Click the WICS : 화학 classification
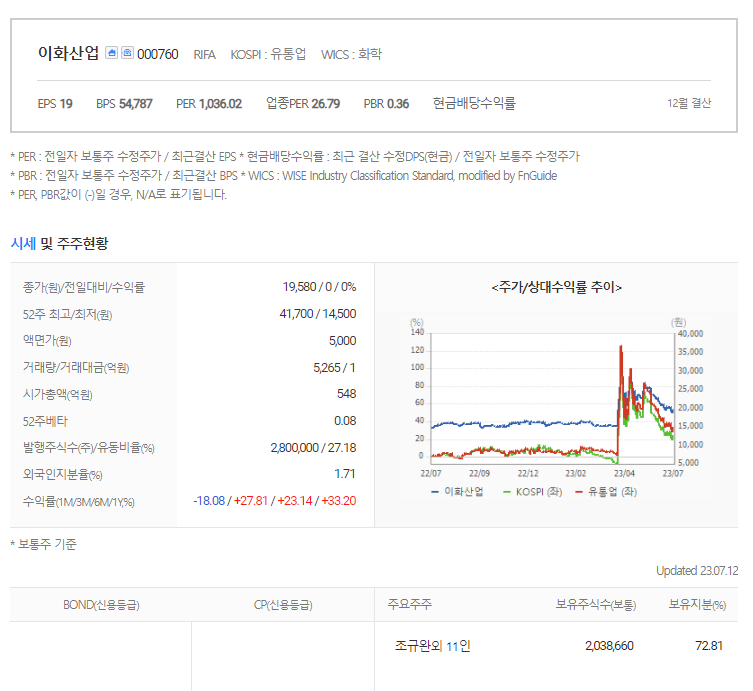This screenshot has width=753, height=691. (x=351, y=54)
